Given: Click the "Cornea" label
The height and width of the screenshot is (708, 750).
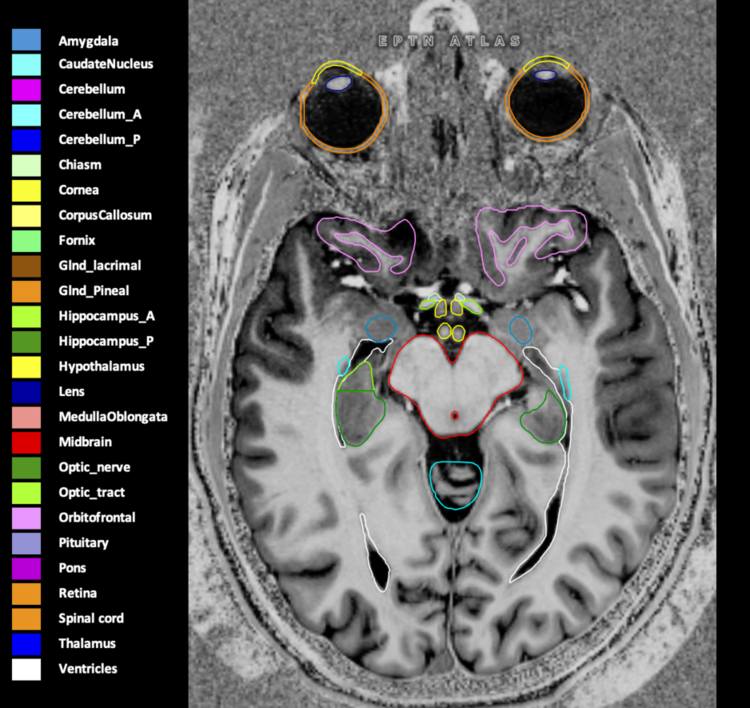Looking at the screenshot, I should tap(78, 190).
